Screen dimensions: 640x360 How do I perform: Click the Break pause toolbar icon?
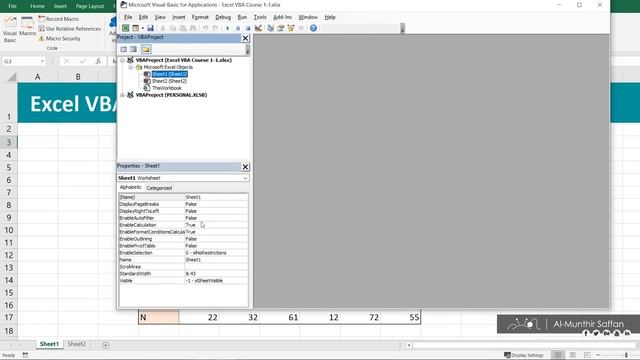tap(238, 28)
